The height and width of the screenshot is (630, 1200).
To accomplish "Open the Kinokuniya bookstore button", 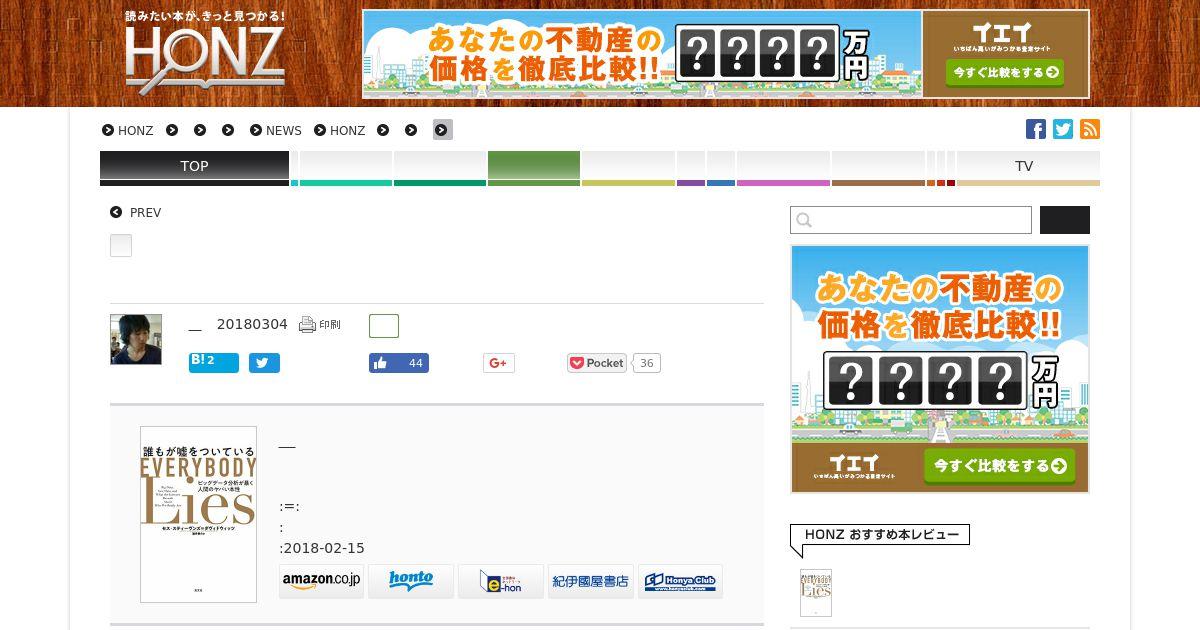I will coord(591,581).
